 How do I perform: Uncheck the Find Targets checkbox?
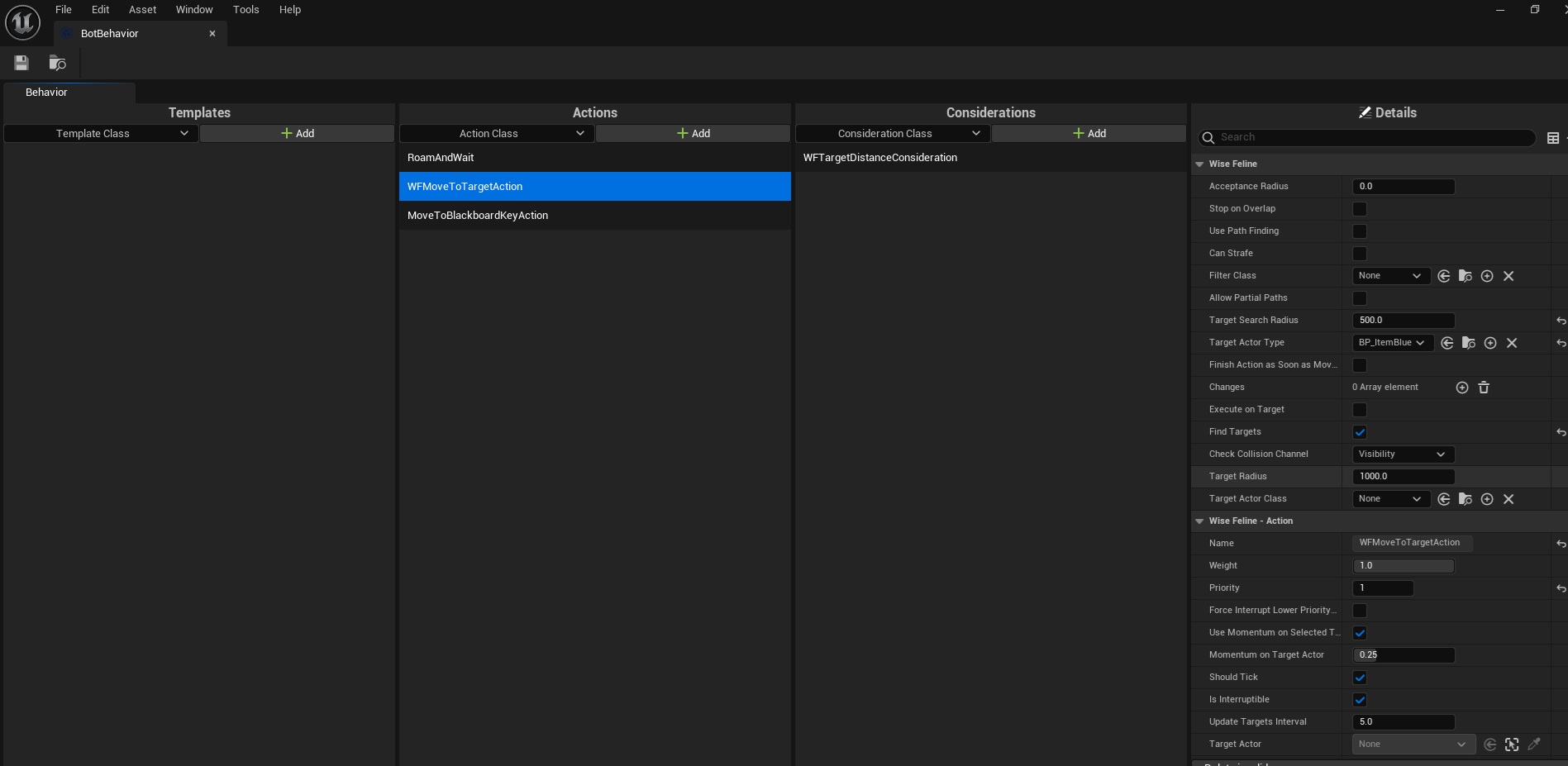(x=1360, y=432)
